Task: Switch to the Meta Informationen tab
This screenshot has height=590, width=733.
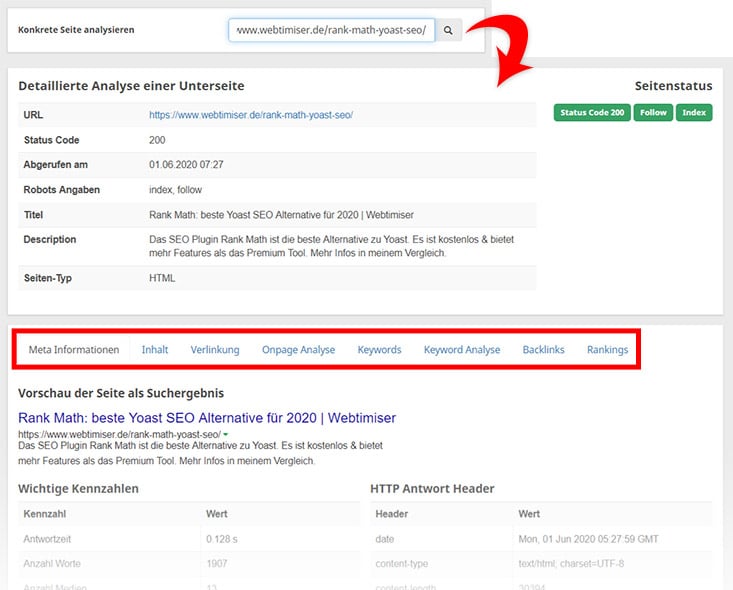Action: click(x=74, y=350)
